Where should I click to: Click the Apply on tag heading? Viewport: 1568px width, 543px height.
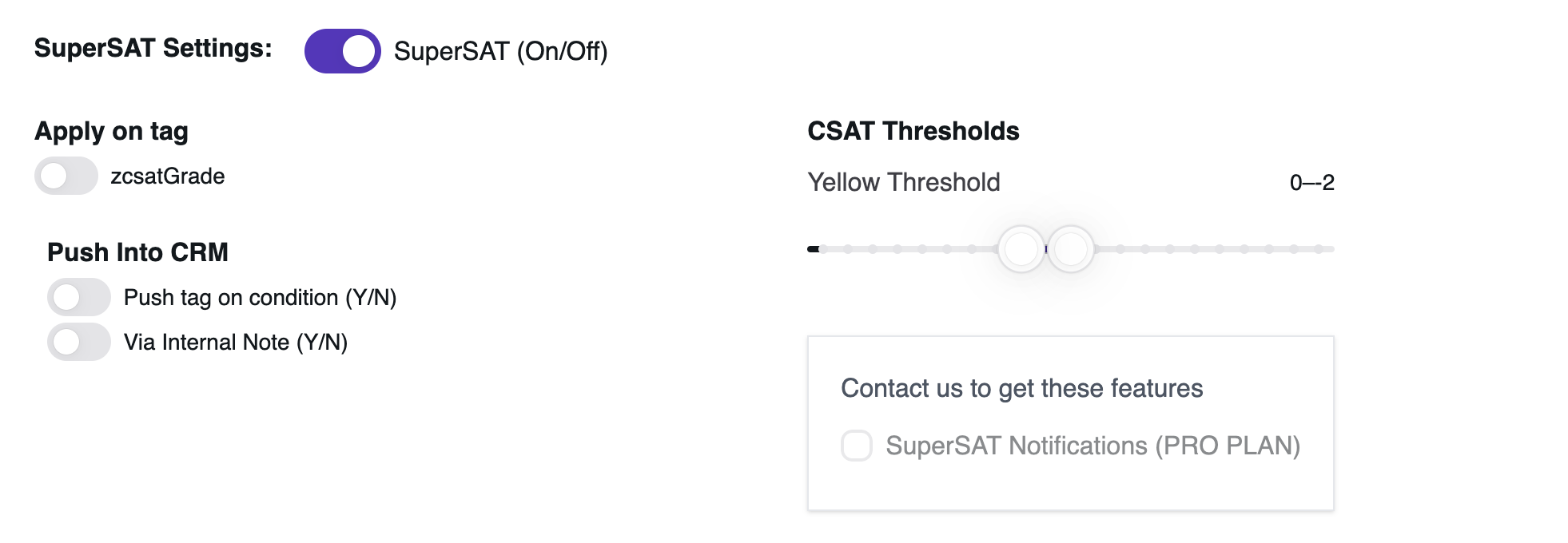(111, 131)
